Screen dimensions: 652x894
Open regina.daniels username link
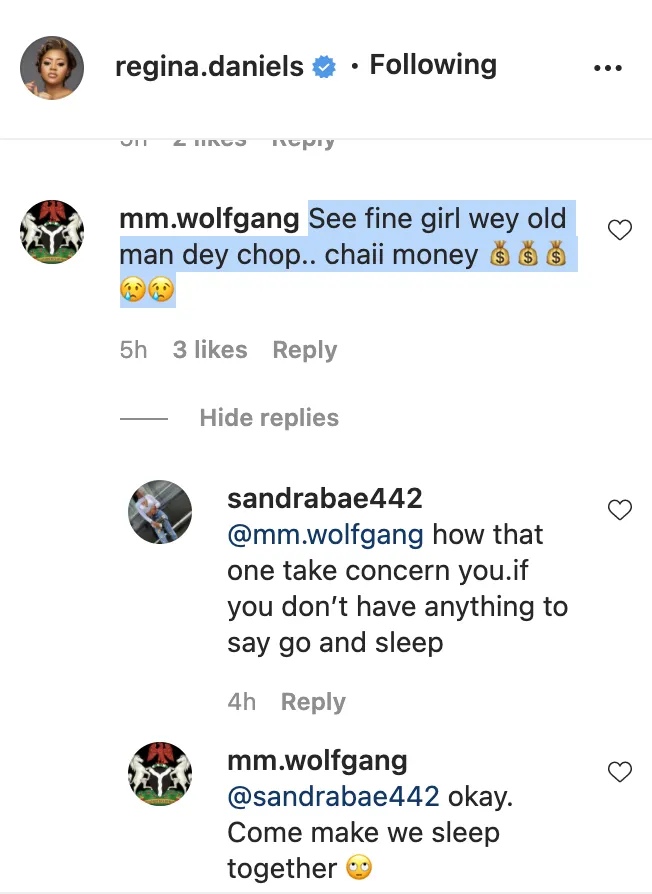point(209,67)
